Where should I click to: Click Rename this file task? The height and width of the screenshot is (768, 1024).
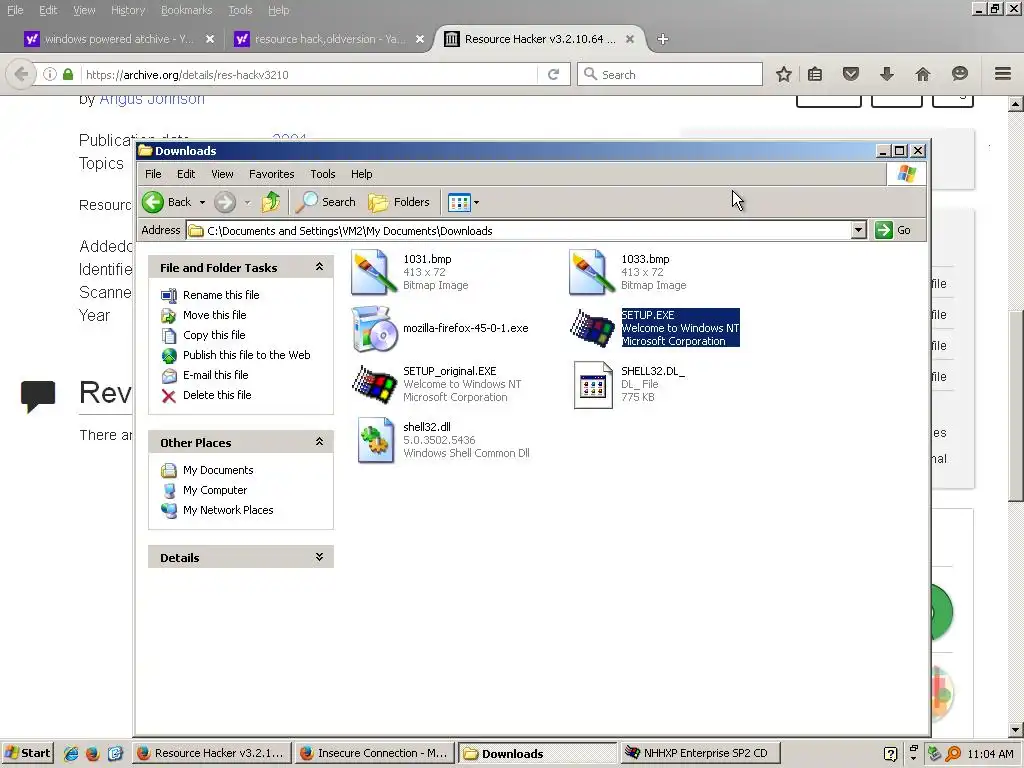click(221, 295)
